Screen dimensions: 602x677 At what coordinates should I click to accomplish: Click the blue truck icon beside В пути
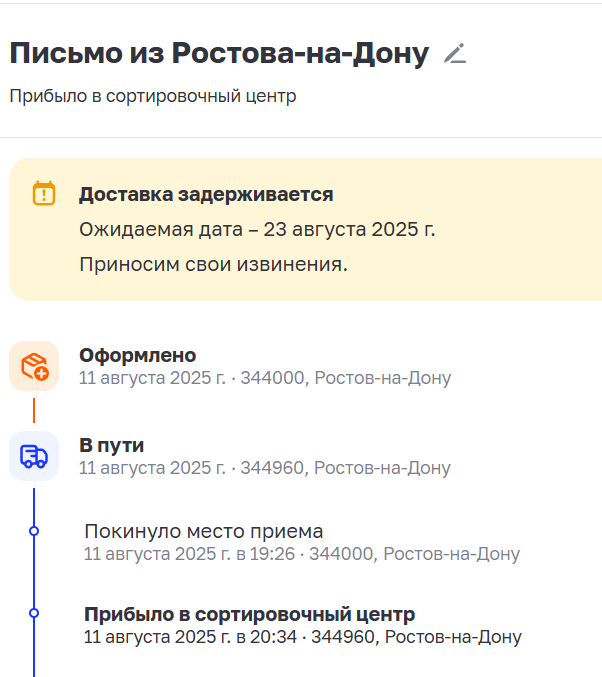pyautogui.click(x=34, y=456)
